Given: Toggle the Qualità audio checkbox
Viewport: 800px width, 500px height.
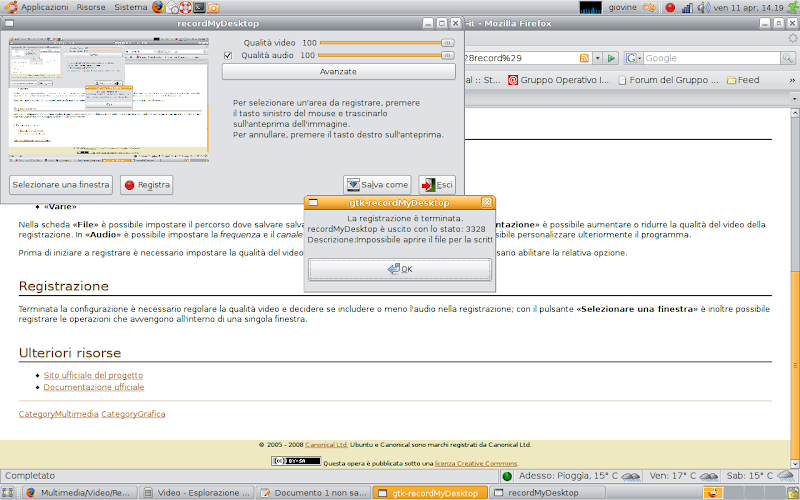Looking at the screenshot, I should tap(228, 55).
